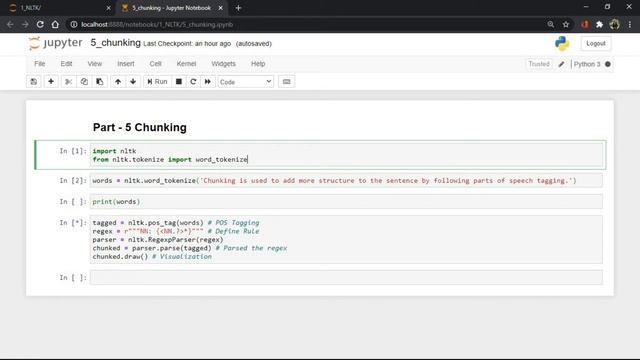
Task: Click the pencil edit mode indicator
Action: (x=562, y=64)
